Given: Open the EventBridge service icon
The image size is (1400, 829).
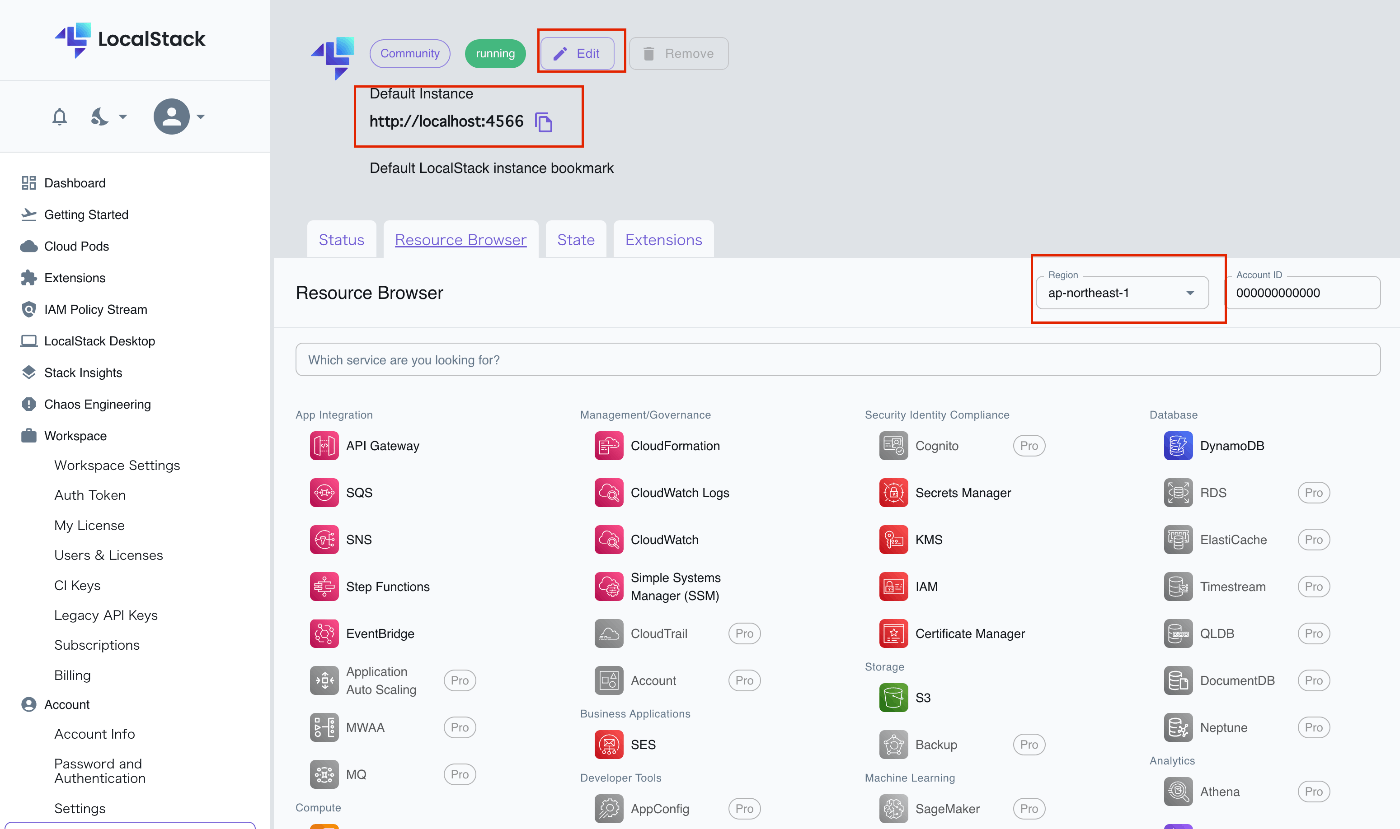Looking at the screenshot, I should coord(324,634).
